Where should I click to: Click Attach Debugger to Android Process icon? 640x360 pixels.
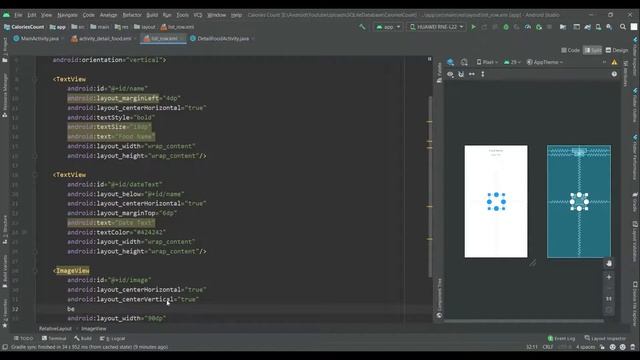point(539,27)
